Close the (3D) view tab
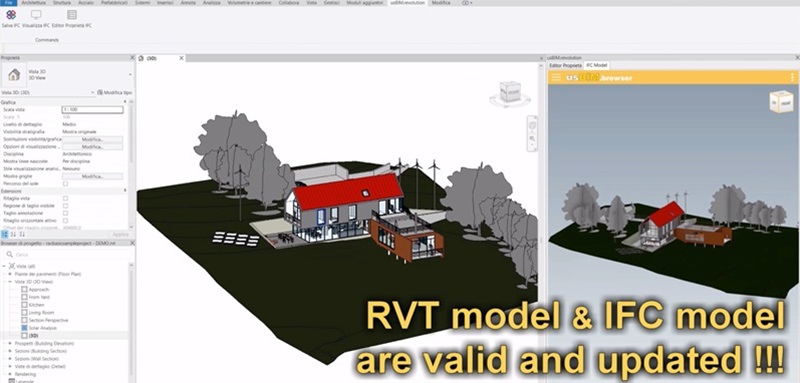Screen dimensions: 800x383 pos(181,58)
